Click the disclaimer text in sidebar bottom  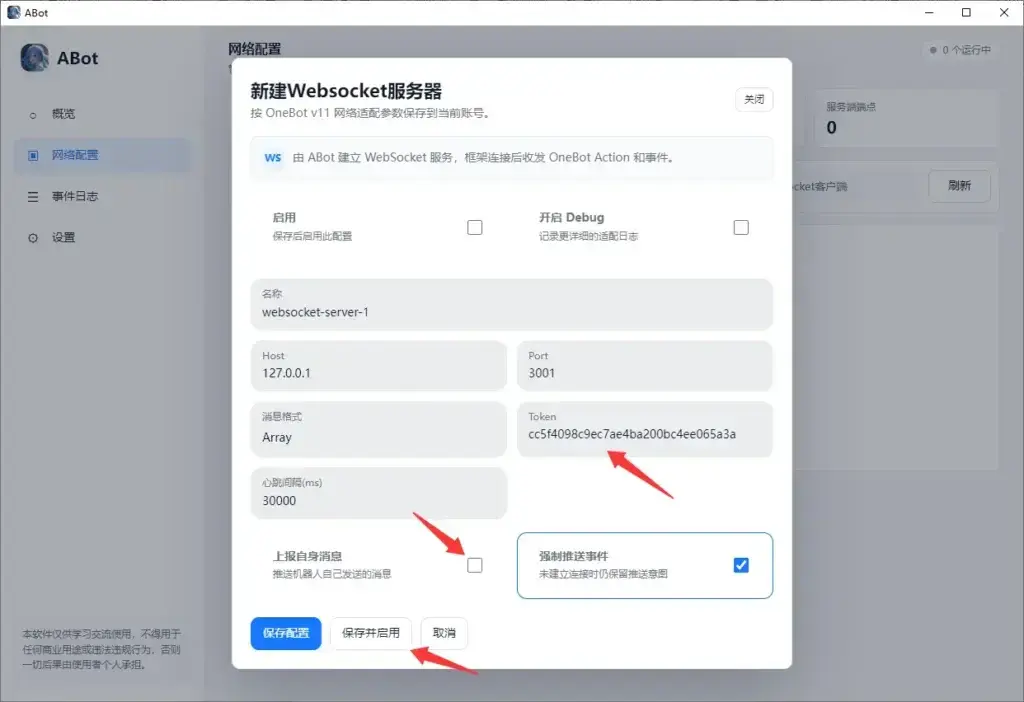tap(101, 649)
